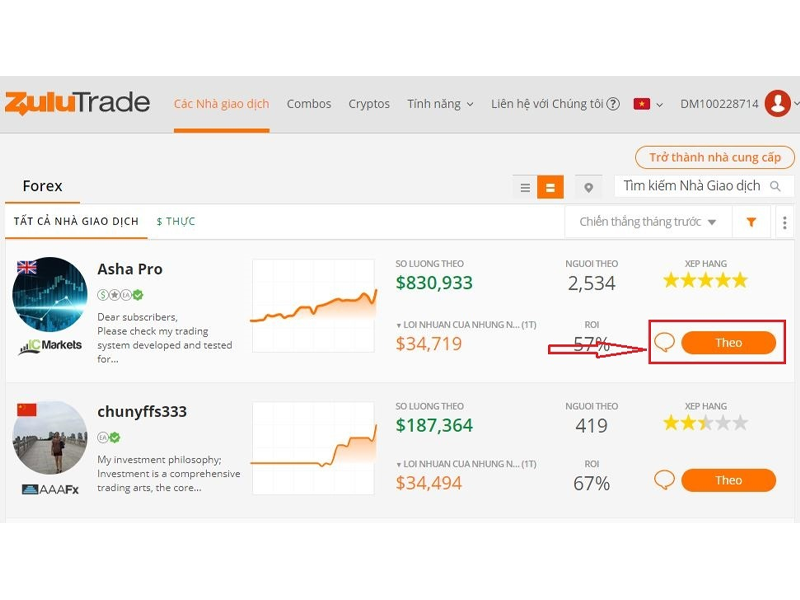Click Trở thành nhà cung cấp button
Viewport: 800px width, 600px height.
point(714,158)
